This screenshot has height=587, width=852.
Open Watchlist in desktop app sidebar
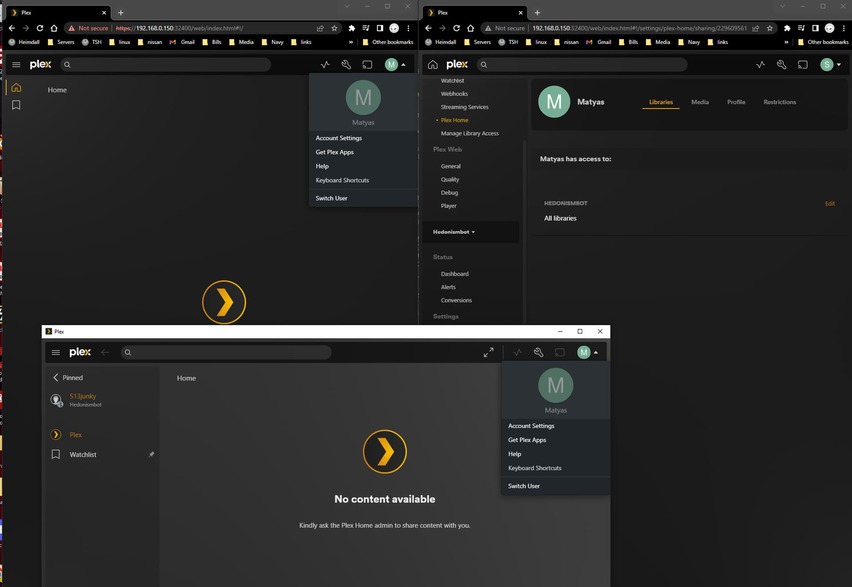pos(83,454)
